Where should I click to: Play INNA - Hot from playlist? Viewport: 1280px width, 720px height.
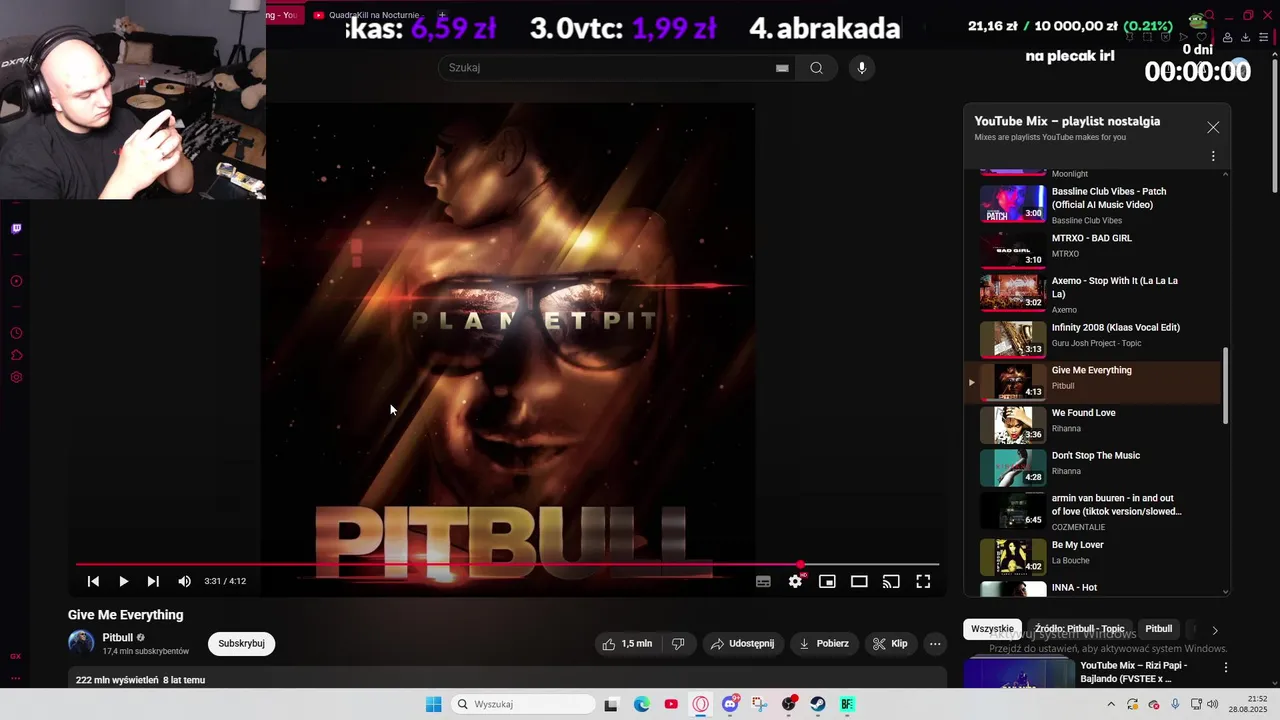(x=1092, y=588)
